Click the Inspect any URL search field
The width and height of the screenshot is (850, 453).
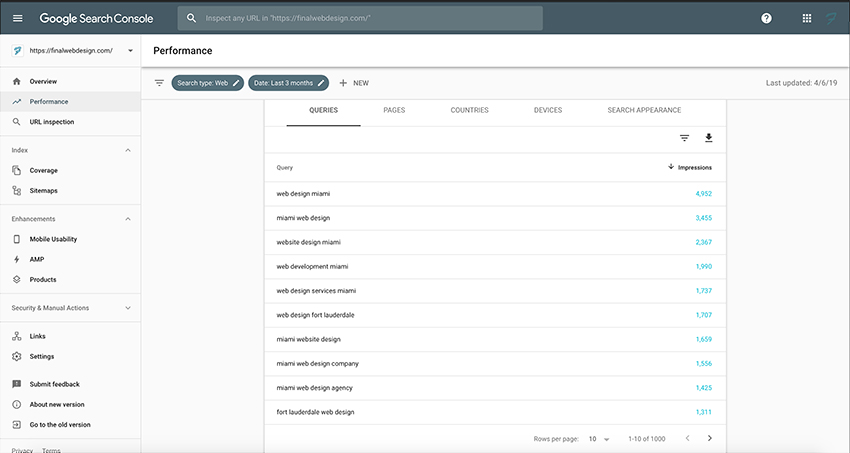click(360, 18)
